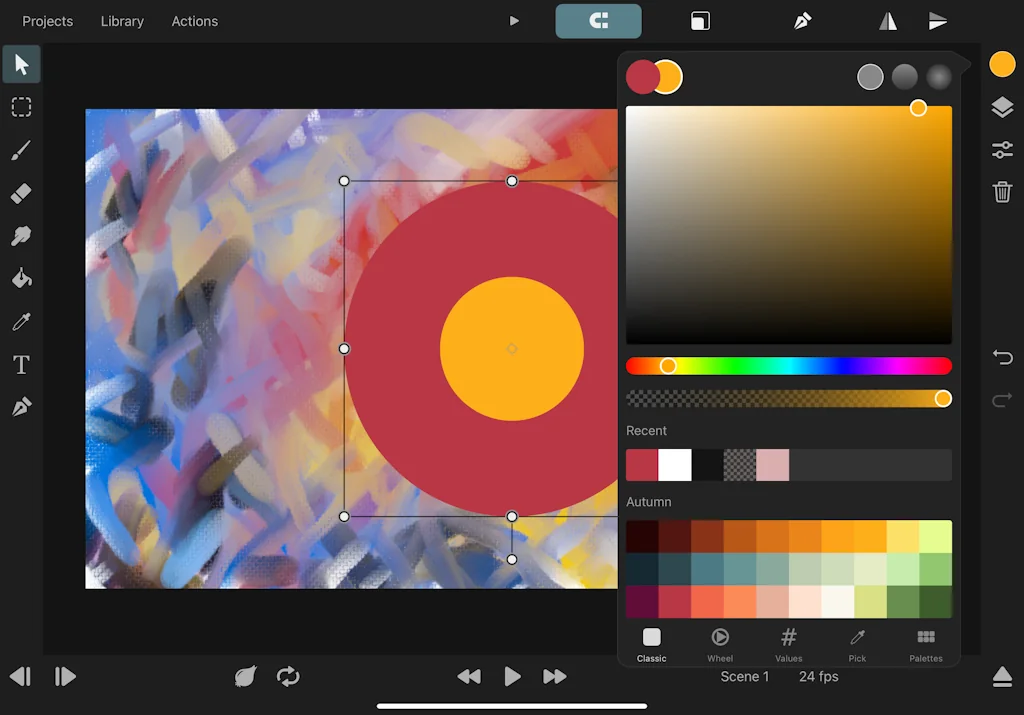This screenshot has width=1024, height=715.
Task: Open the Layers panel
Action: (1002, 108)
